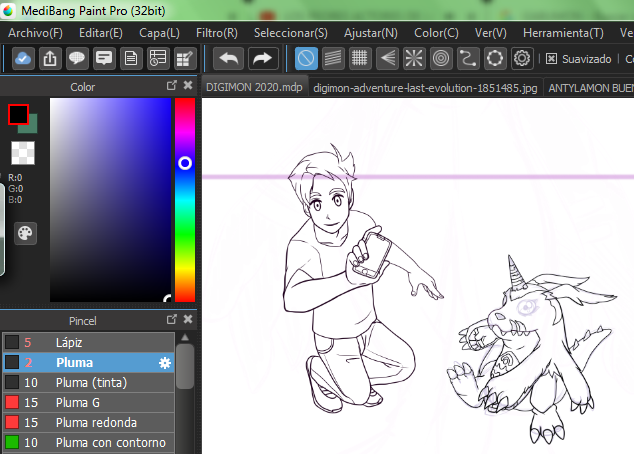Select the Pluma con contorno brush
Screen dimensions: 634x454
[89, 443]
